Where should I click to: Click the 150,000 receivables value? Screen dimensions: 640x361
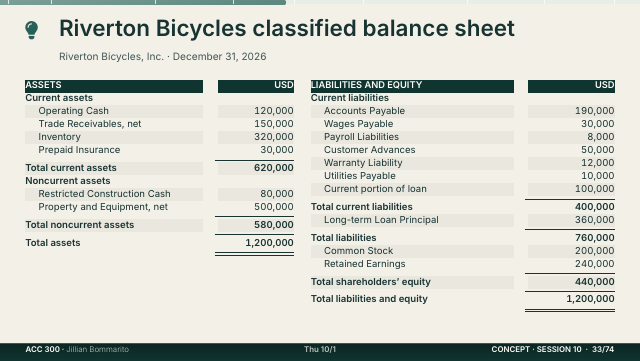coord(274,124)
